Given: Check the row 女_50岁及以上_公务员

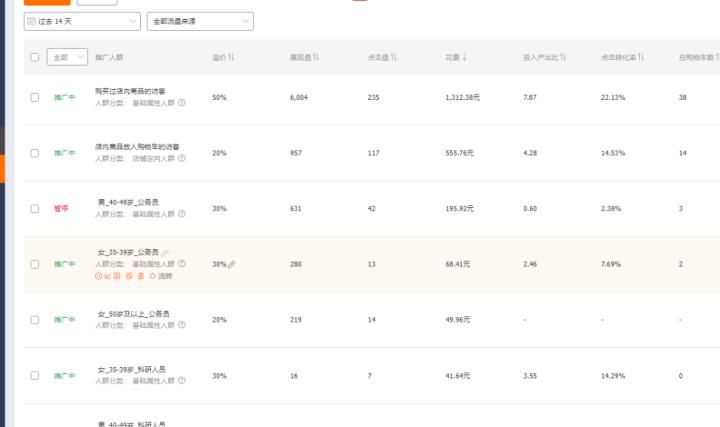Looking at the screenshot, I should click(x=35, y=320).
